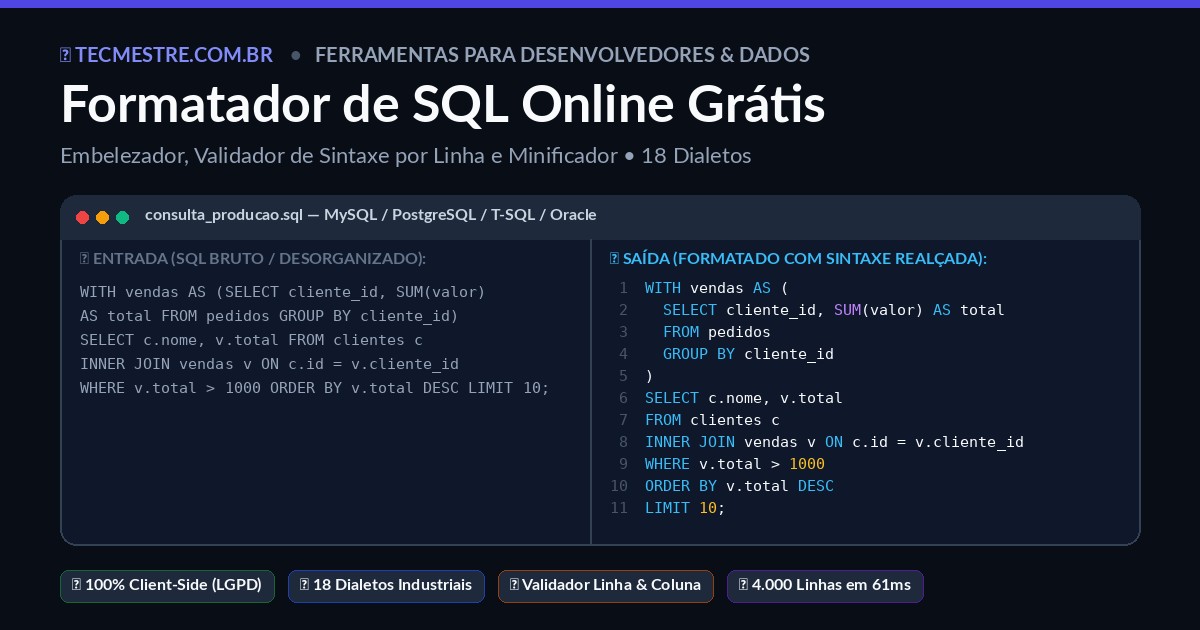The image size is (1200, 630).
Task: Click input line starting 'WHERE v.total > 1000 ORDER BY'
Action: coord(315,388)
